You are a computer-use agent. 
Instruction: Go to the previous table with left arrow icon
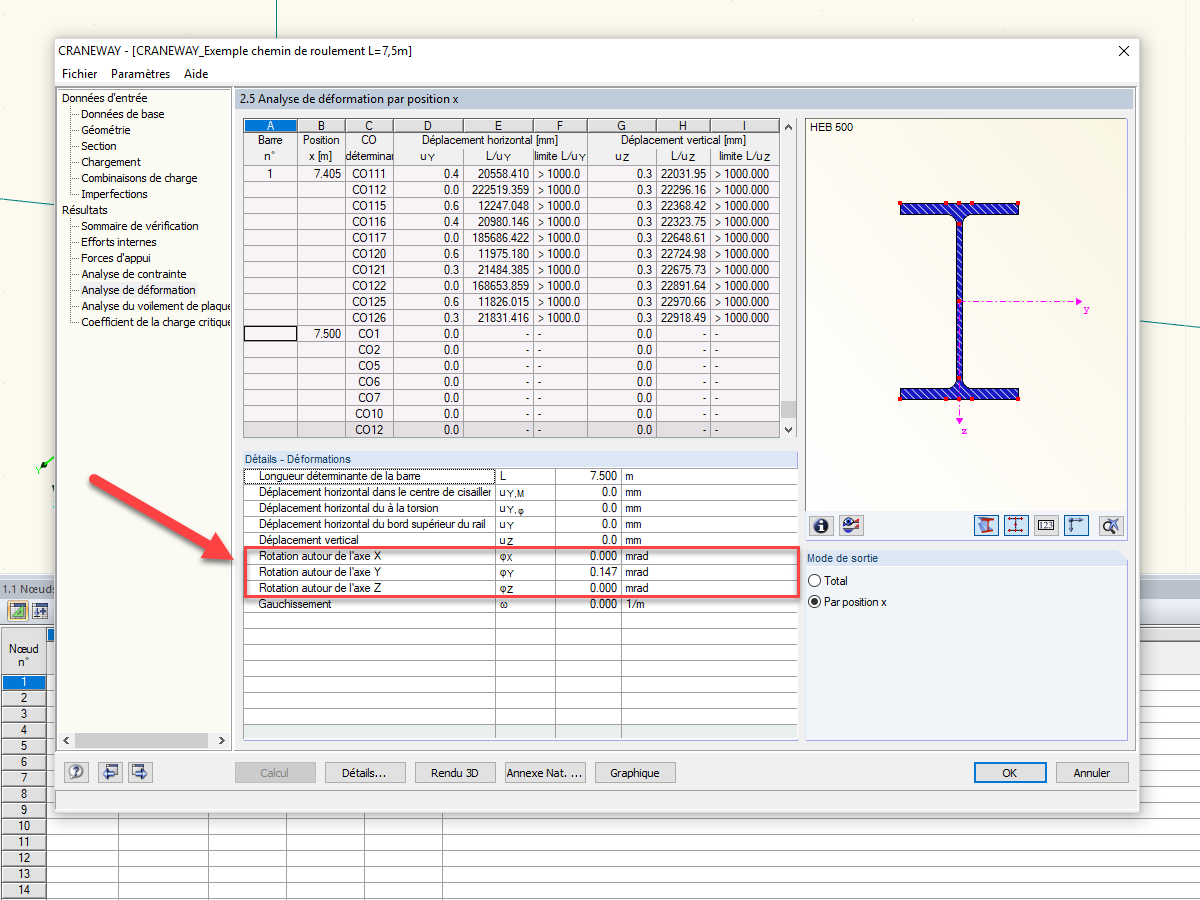pos(110,772)
